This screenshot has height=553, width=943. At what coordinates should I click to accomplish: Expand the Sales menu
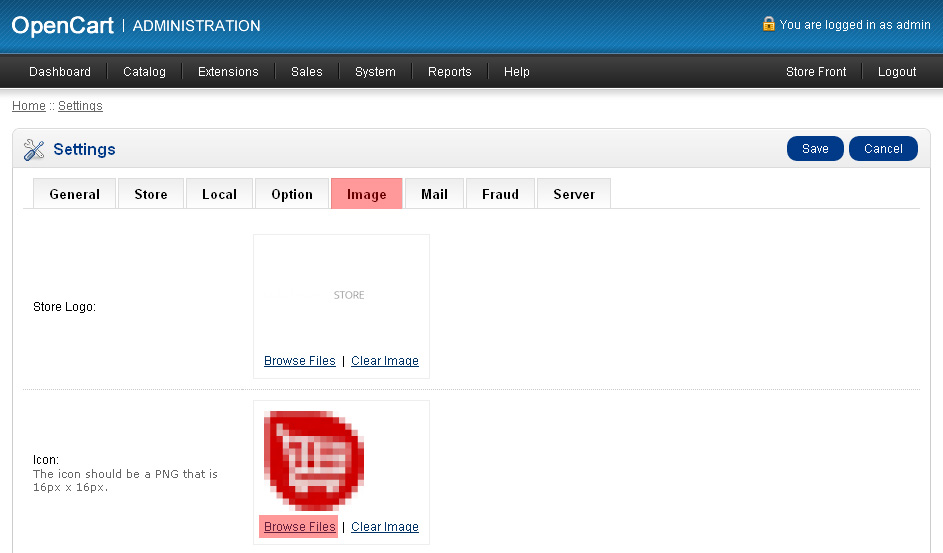coord(307,72)
